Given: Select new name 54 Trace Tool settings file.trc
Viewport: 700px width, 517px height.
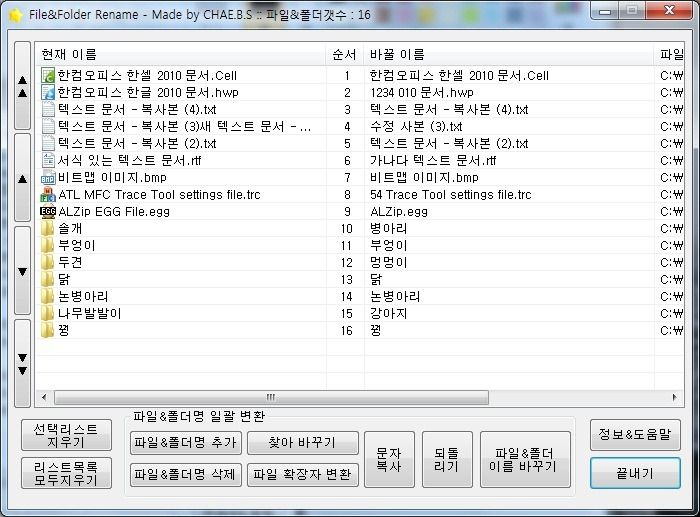Looking at the screenshot, I should coord(450,195).
